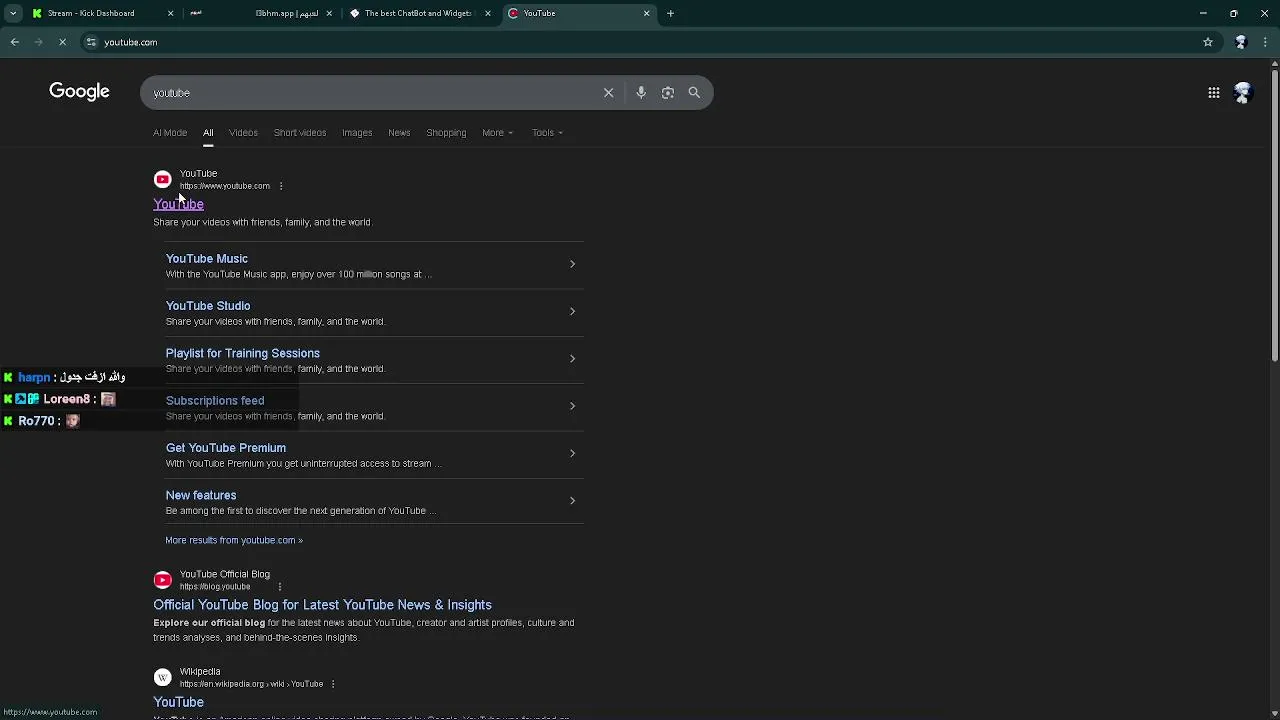Screen dimensions: 1280x720
Task: Open Official YouTube Blog result link
Action: pos(322,605)
